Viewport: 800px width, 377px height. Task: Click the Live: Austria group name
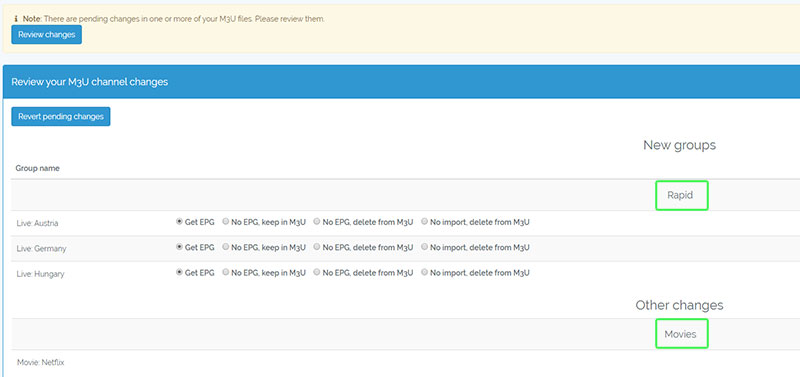[37, 223]
